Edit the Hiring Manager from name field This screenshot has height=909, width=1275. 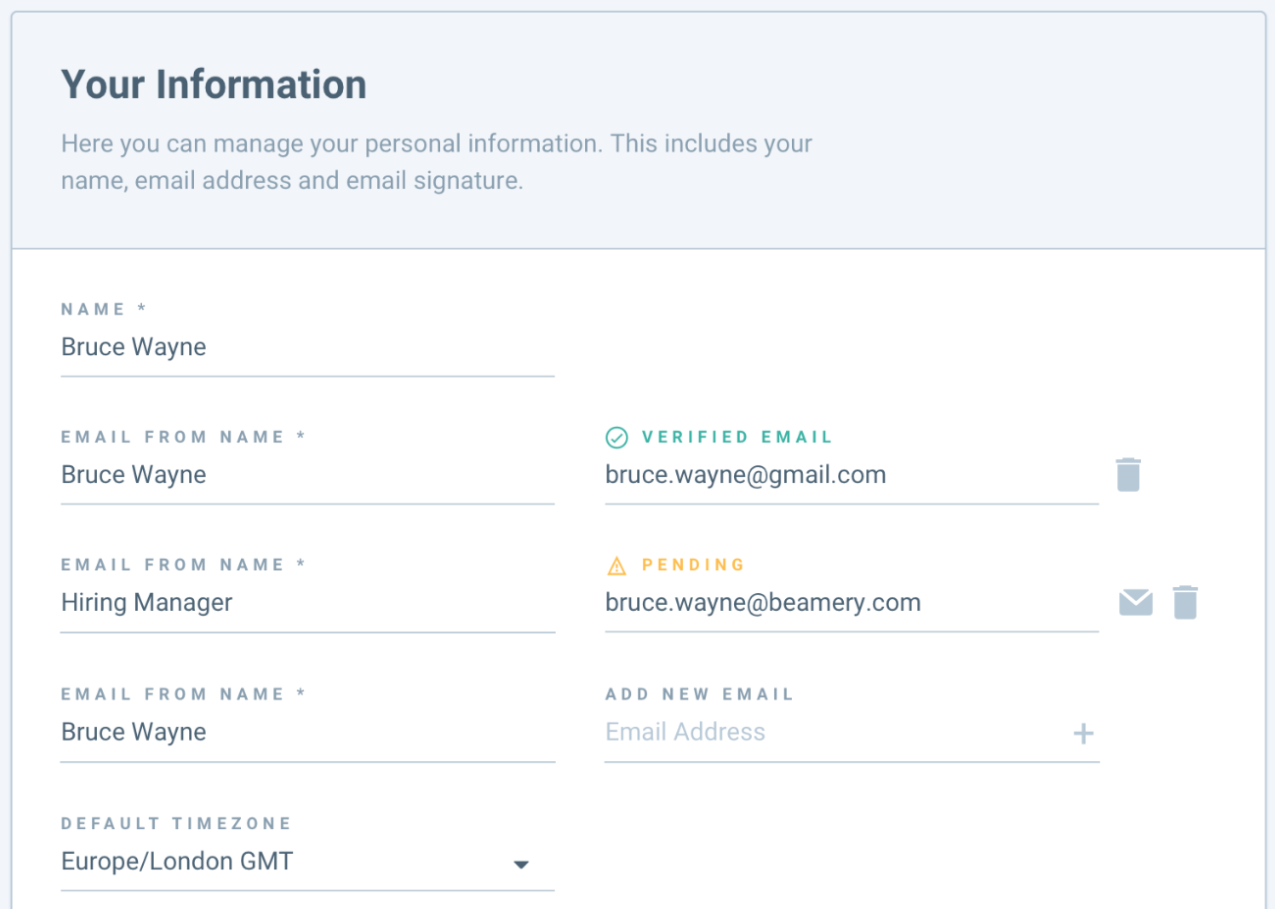point(307,602)
